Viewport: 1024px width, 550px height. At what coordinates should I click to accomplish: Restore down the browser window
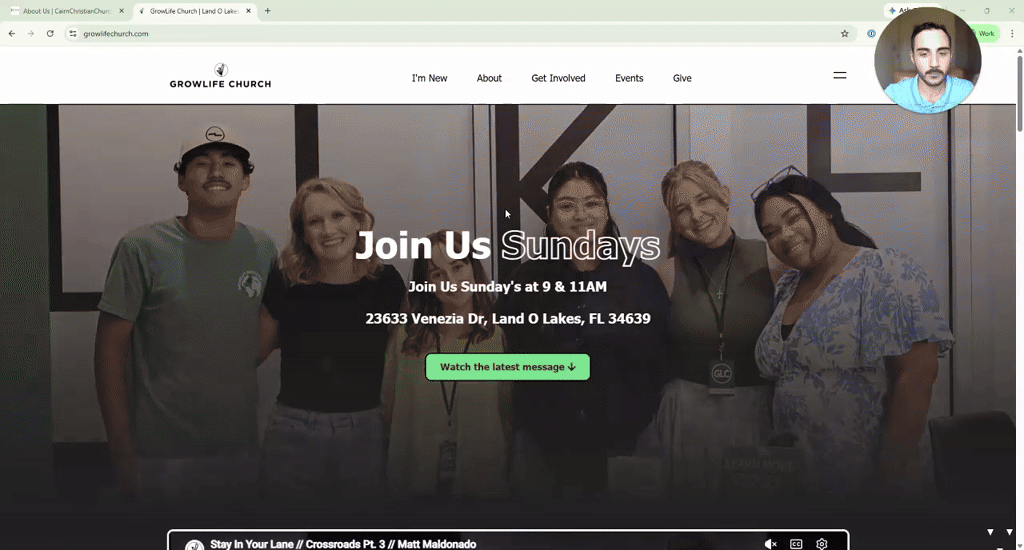[x=987, y=10]
